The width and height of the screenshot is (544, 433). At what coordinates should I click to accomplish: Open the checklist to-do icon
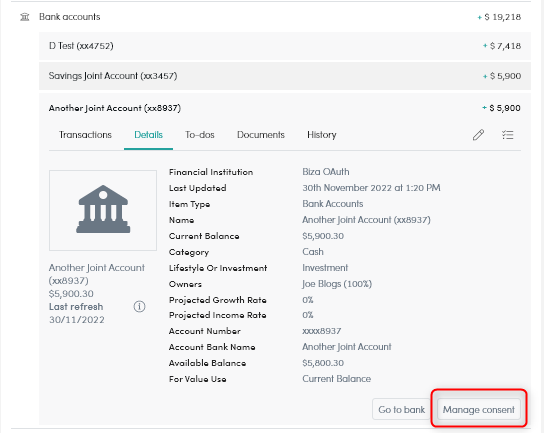[x=508, y=135]
